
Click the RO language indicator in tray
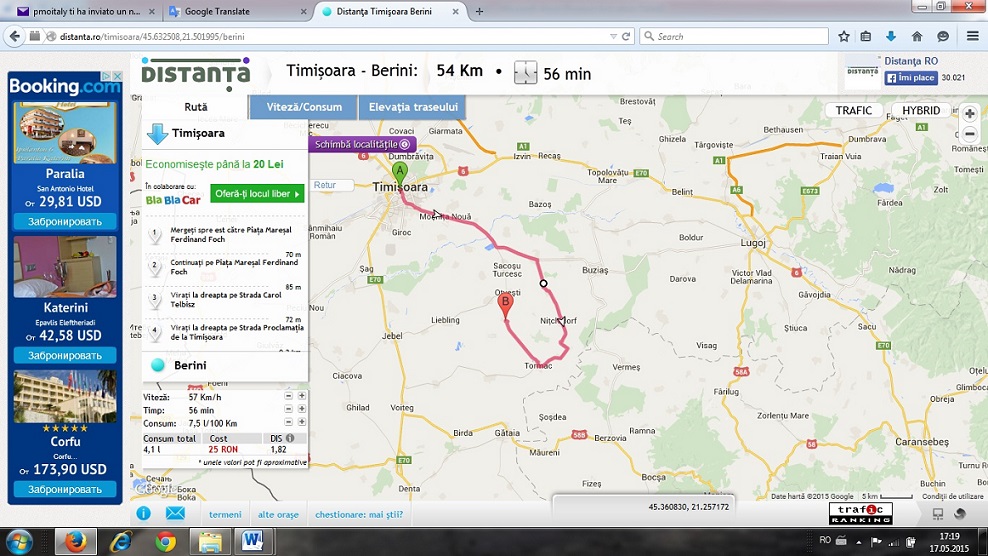(x=825, y=540)
